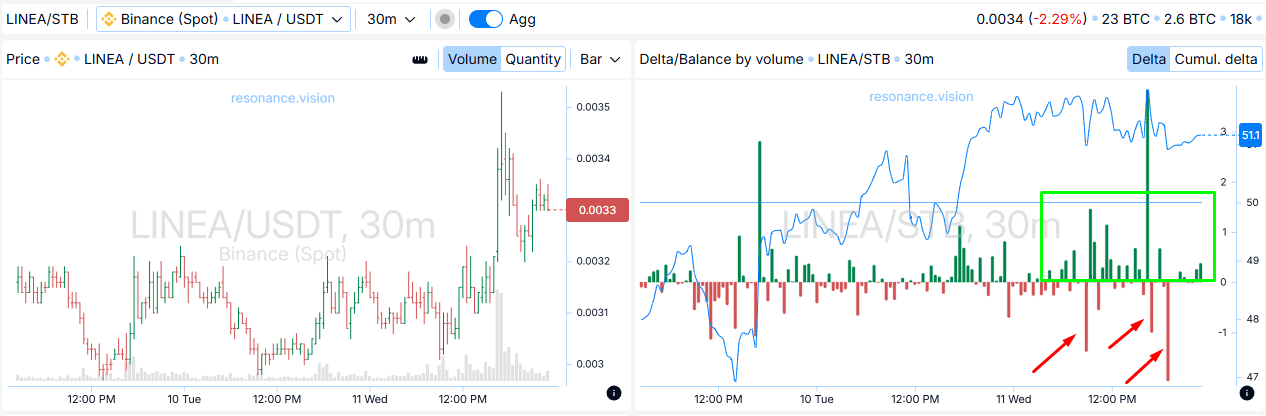The width and height of the screenshot is (1266, 416).
Task: Click the resonance.vision link on price chart
Action: (x=283, y=98)
